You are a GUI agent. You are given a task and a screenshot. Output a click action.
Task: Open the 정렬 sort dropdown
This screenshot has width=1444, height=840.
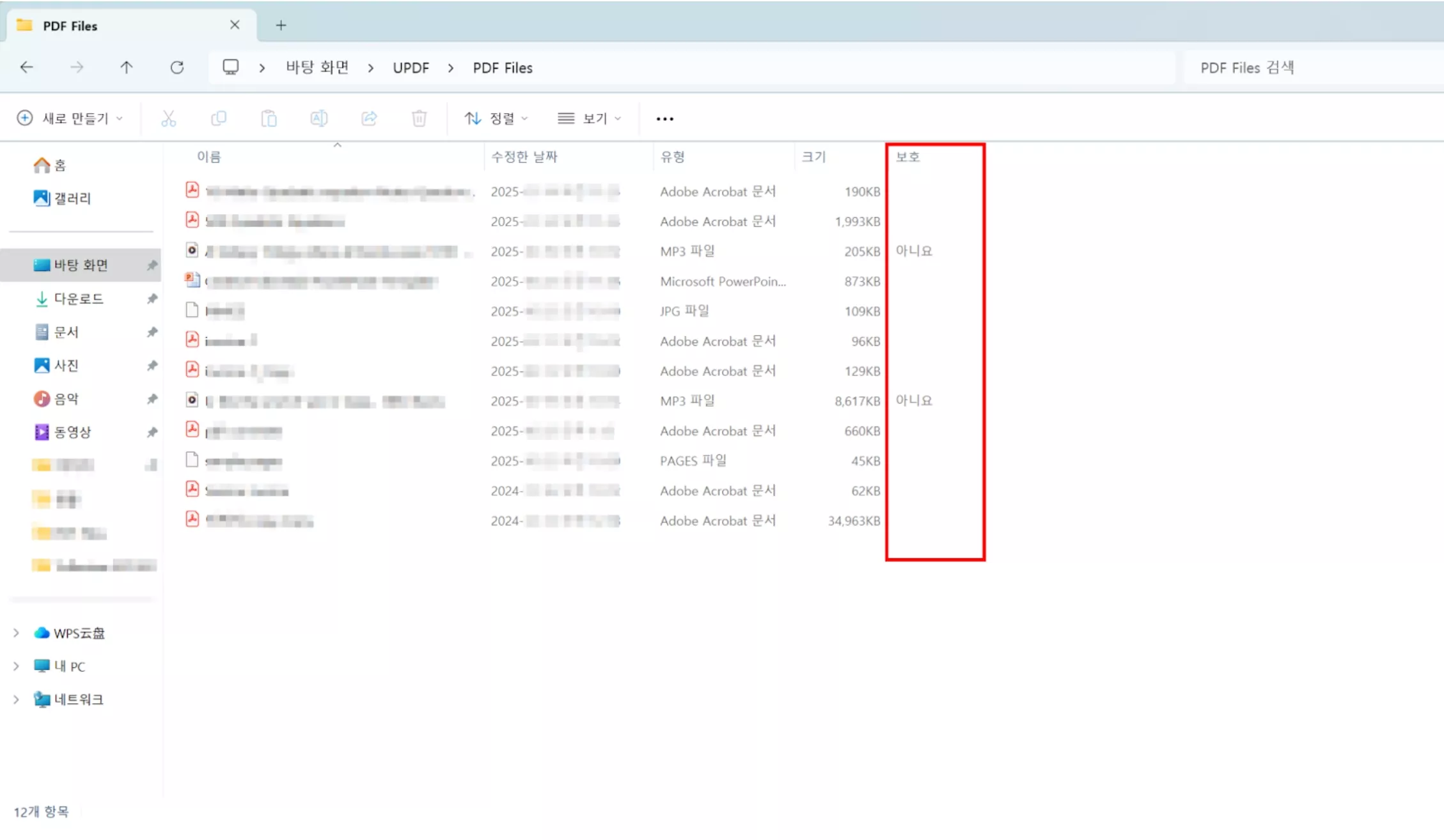496,118
